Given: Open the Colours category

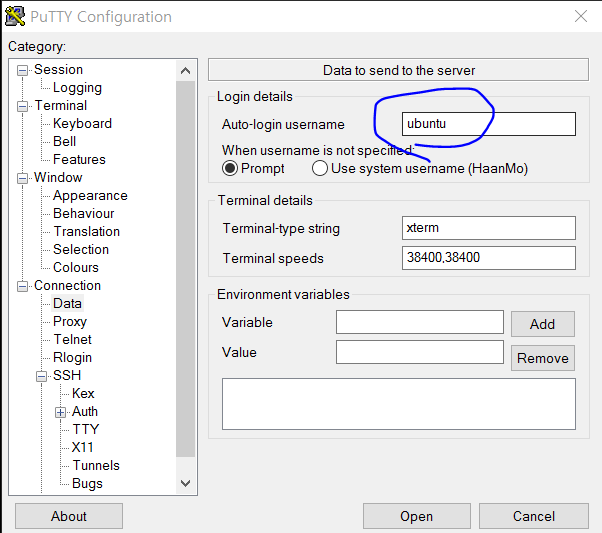Looking at the screenshot, I should pos(76,268).
